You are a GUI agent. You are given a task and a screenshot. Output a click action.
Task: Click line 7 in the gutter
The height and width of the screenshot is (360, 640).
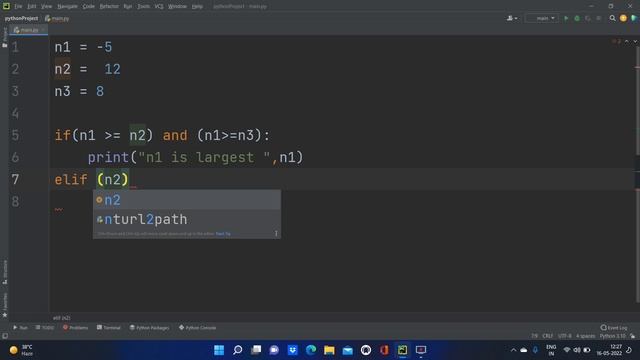(15, 179)
